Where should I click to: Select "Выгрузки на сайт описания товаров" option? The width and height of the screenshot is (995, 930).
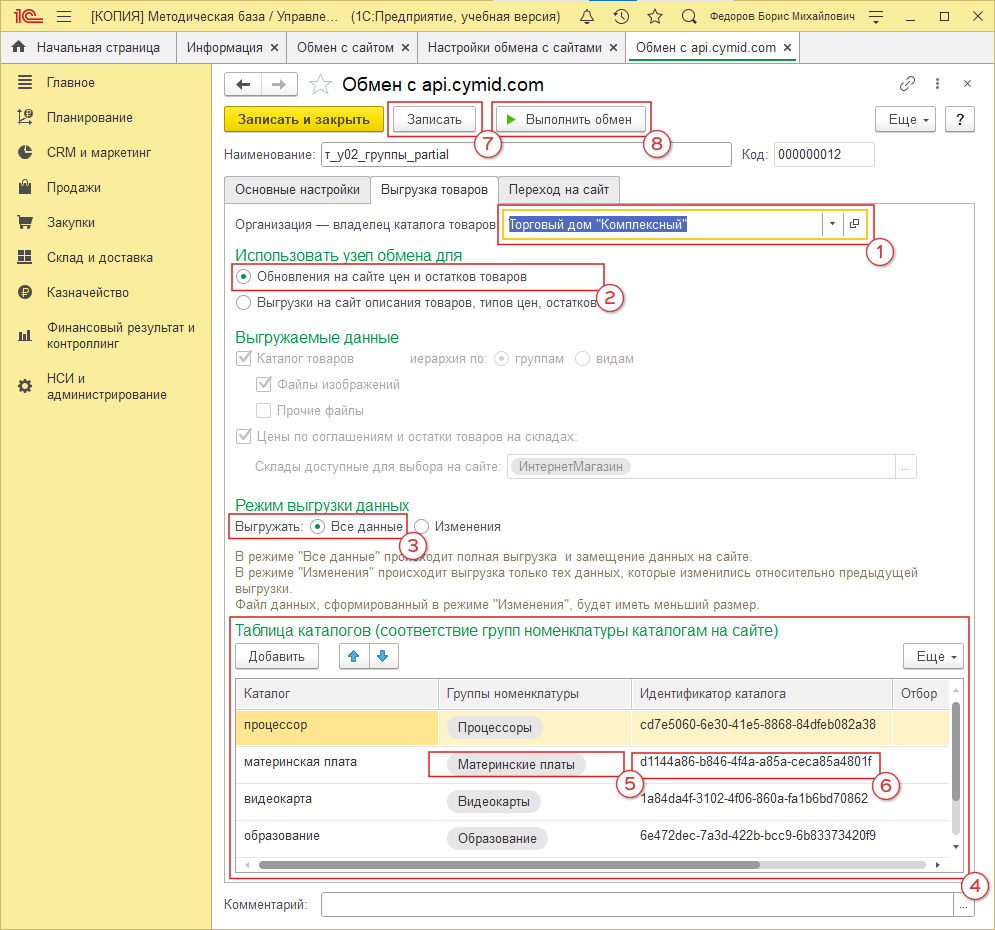[243, 302]
